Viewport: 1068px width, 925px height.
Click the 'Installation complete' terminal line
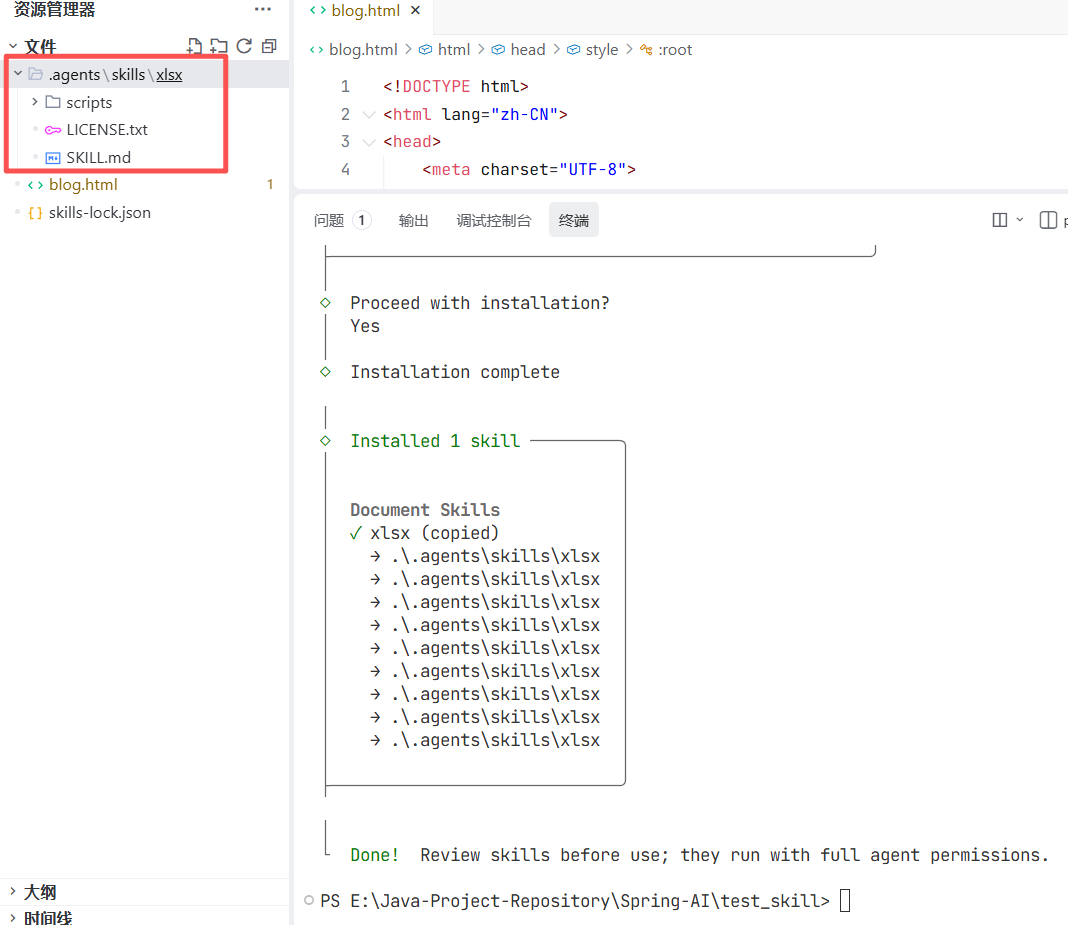point(455,372)
